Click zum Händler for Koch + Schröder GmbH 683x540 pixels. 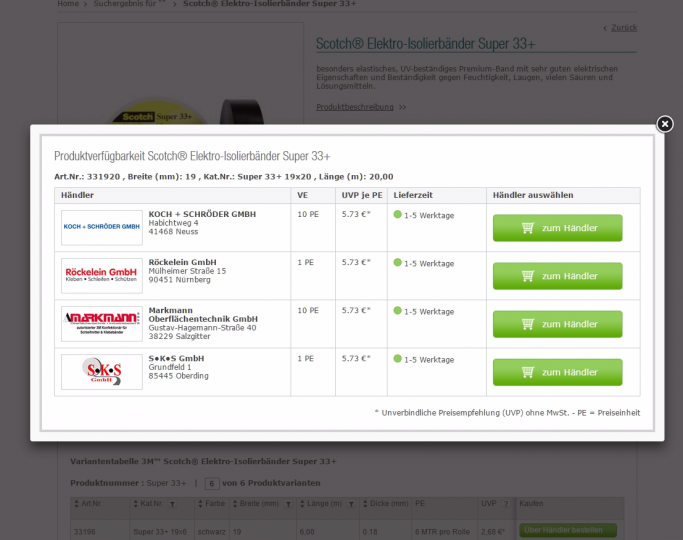558,228
